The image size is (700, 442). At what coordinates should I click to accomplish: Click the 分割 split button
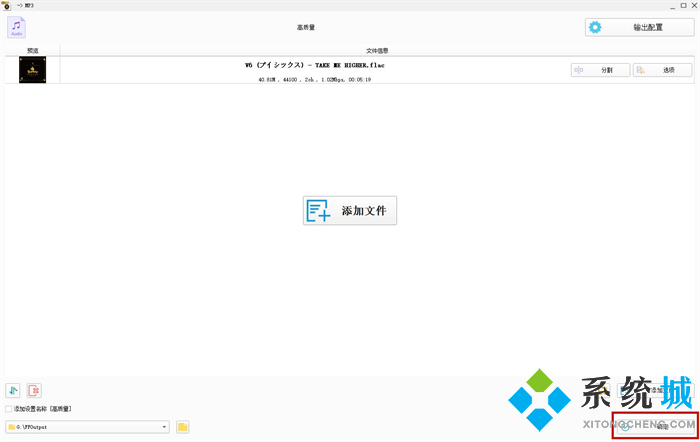[x=600, y=70]
